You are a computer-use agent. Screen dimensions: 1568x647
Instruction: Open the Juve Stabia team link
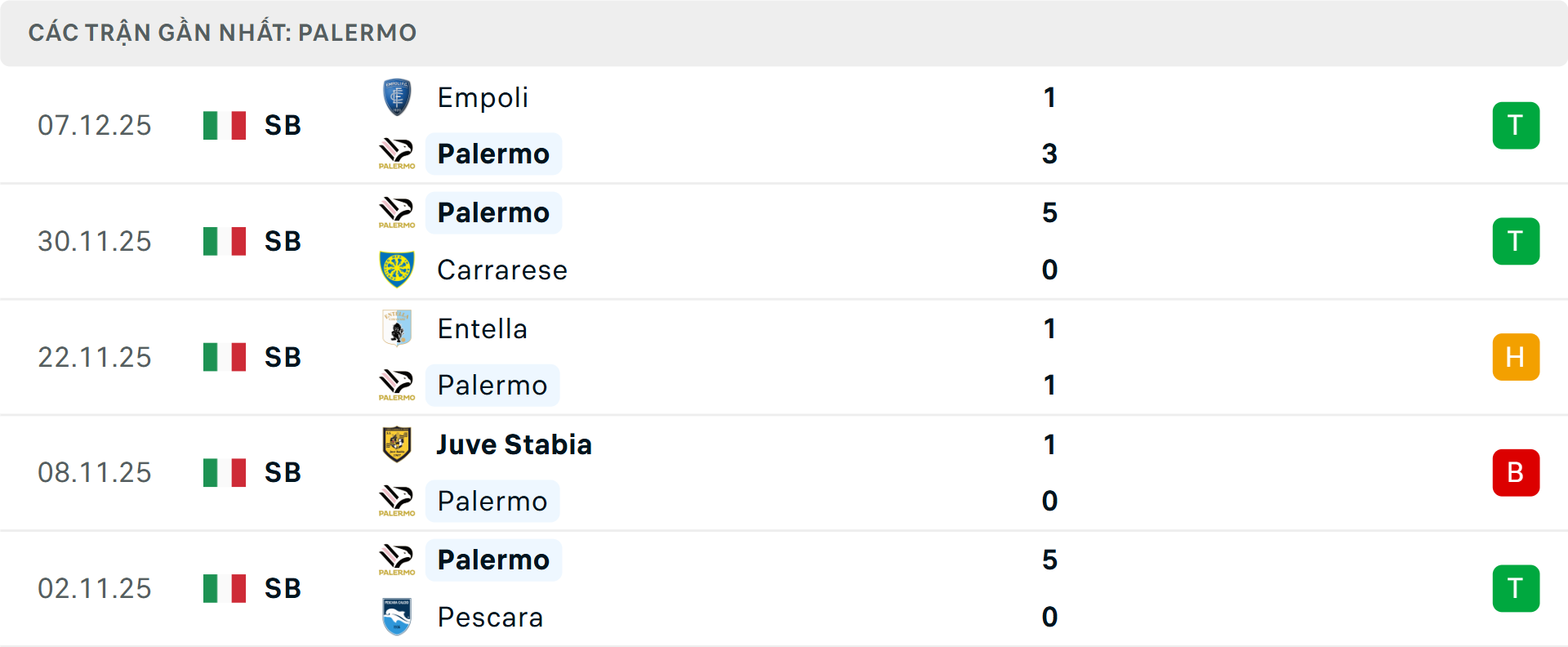click(514, 444)
